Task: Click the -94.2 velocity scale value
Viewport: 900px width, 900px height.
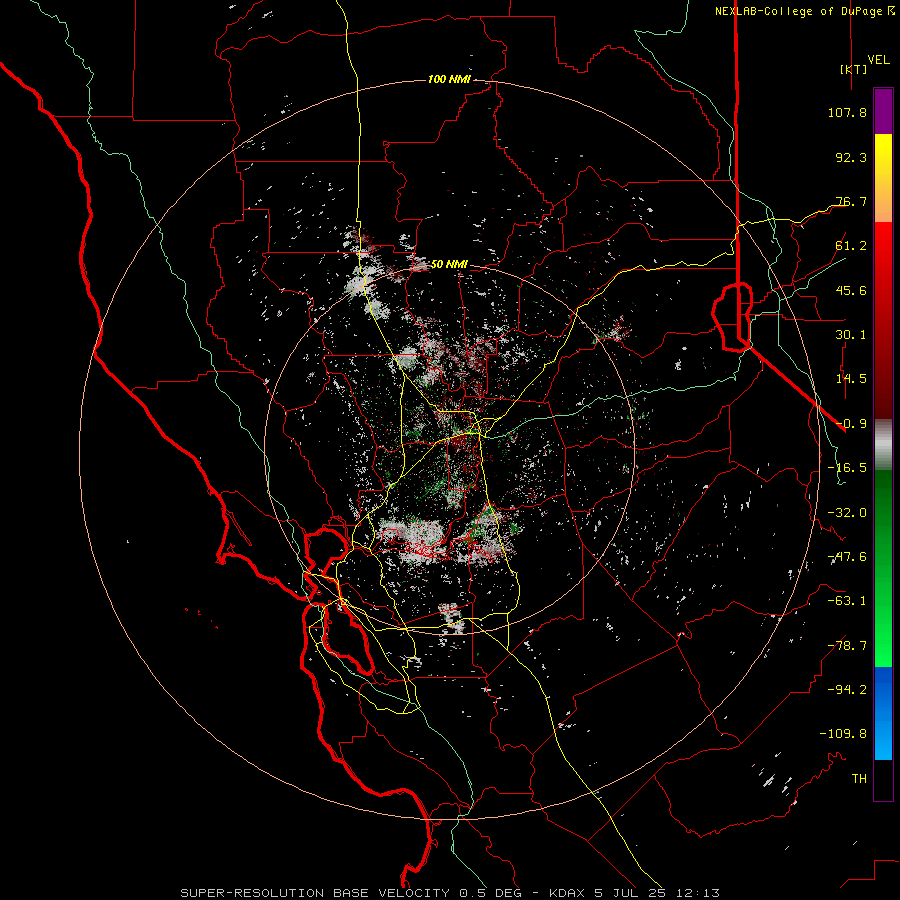Action: tap(847, 689)
